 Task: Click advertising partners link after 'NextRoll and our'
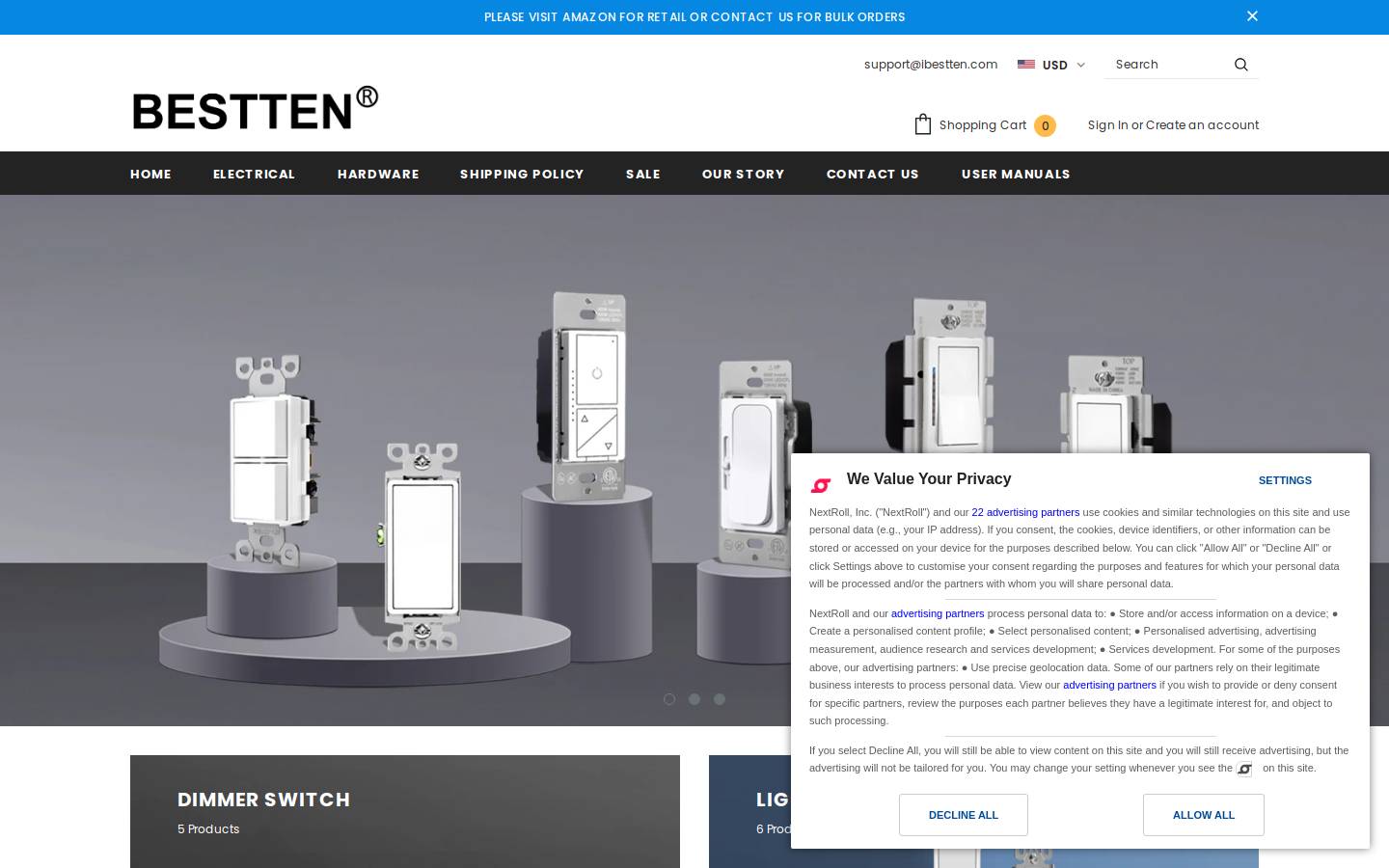pyautogui.click(x=938, y=613)
